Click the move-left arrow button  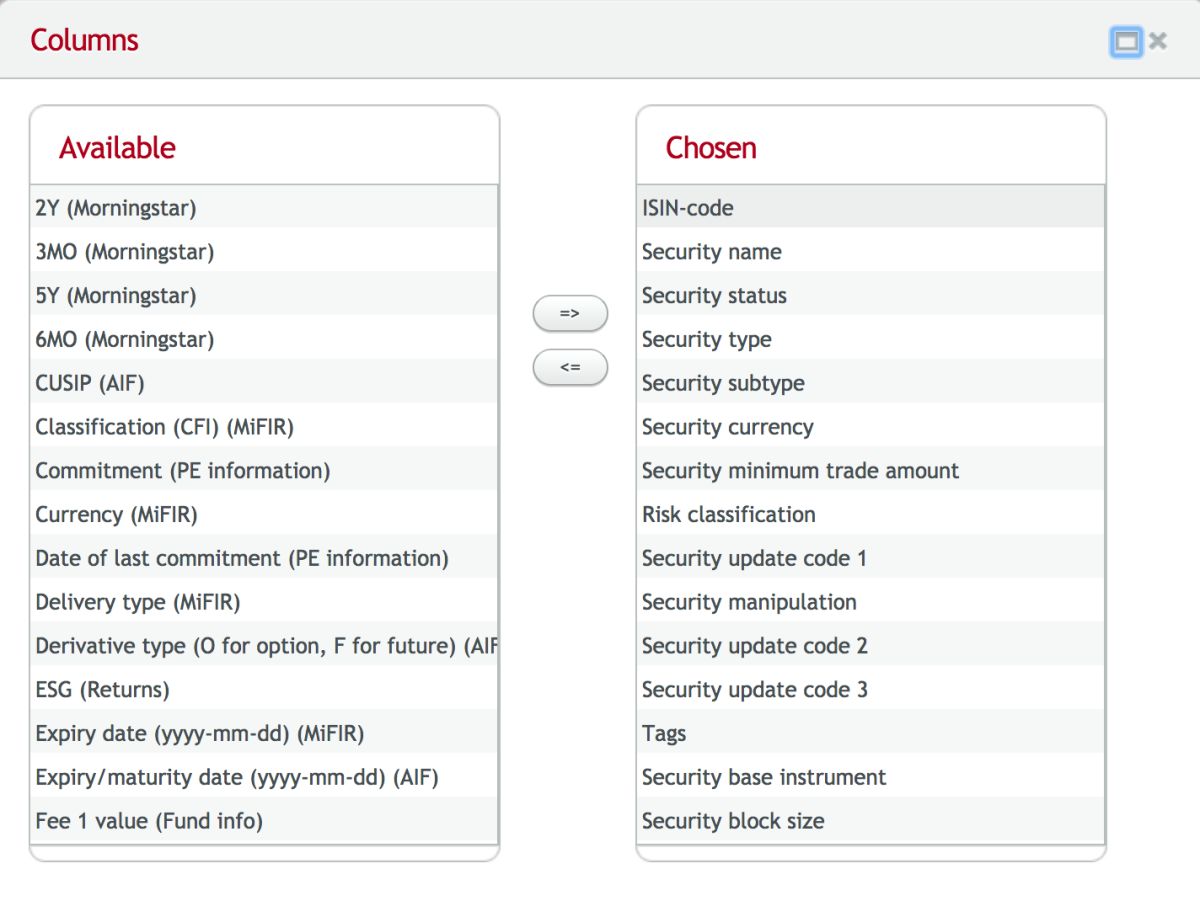[x=570, y=367]
